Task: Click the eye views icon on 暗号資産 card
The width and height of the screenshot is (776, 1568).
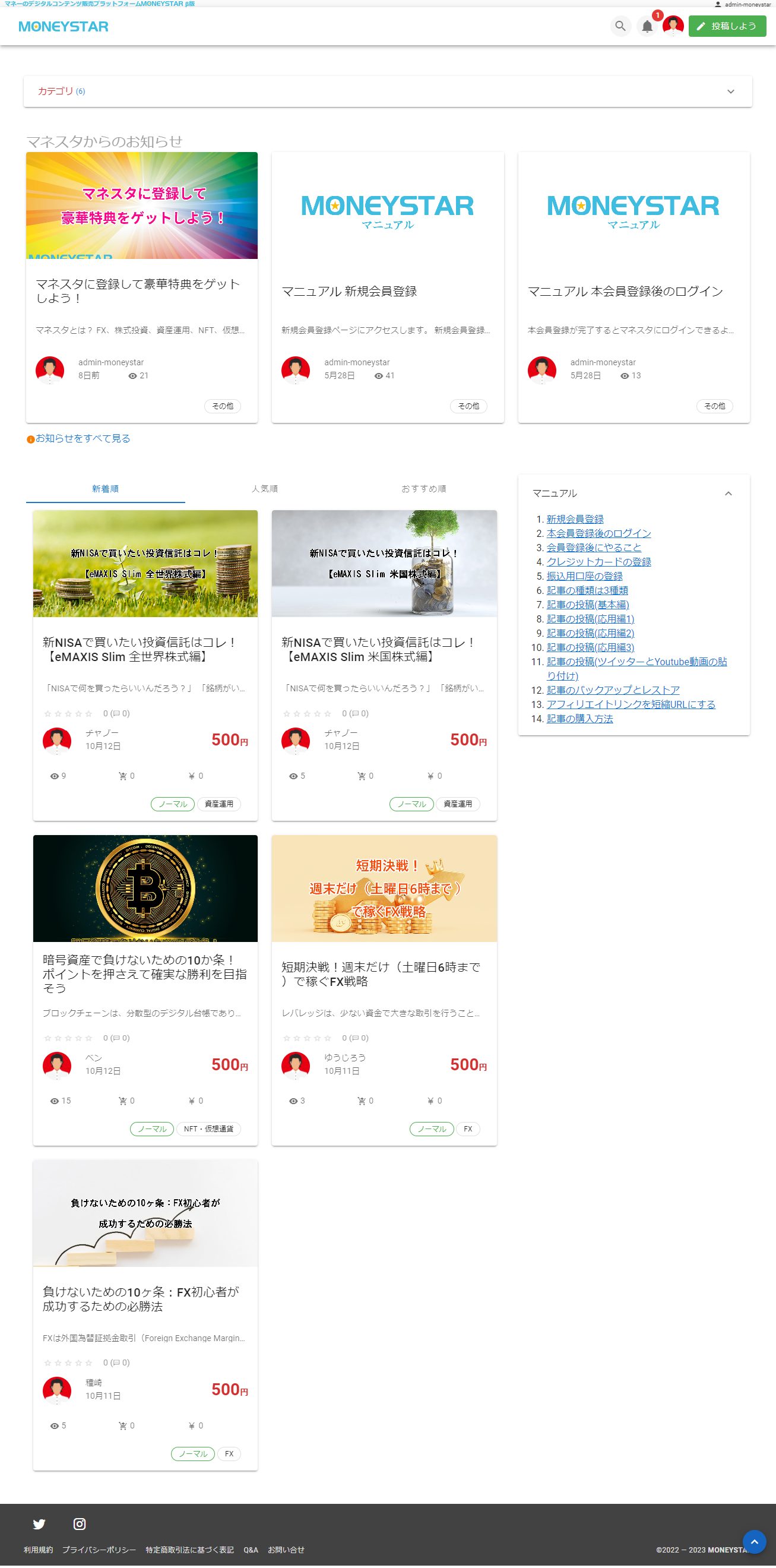Action: coord(55,1101)
